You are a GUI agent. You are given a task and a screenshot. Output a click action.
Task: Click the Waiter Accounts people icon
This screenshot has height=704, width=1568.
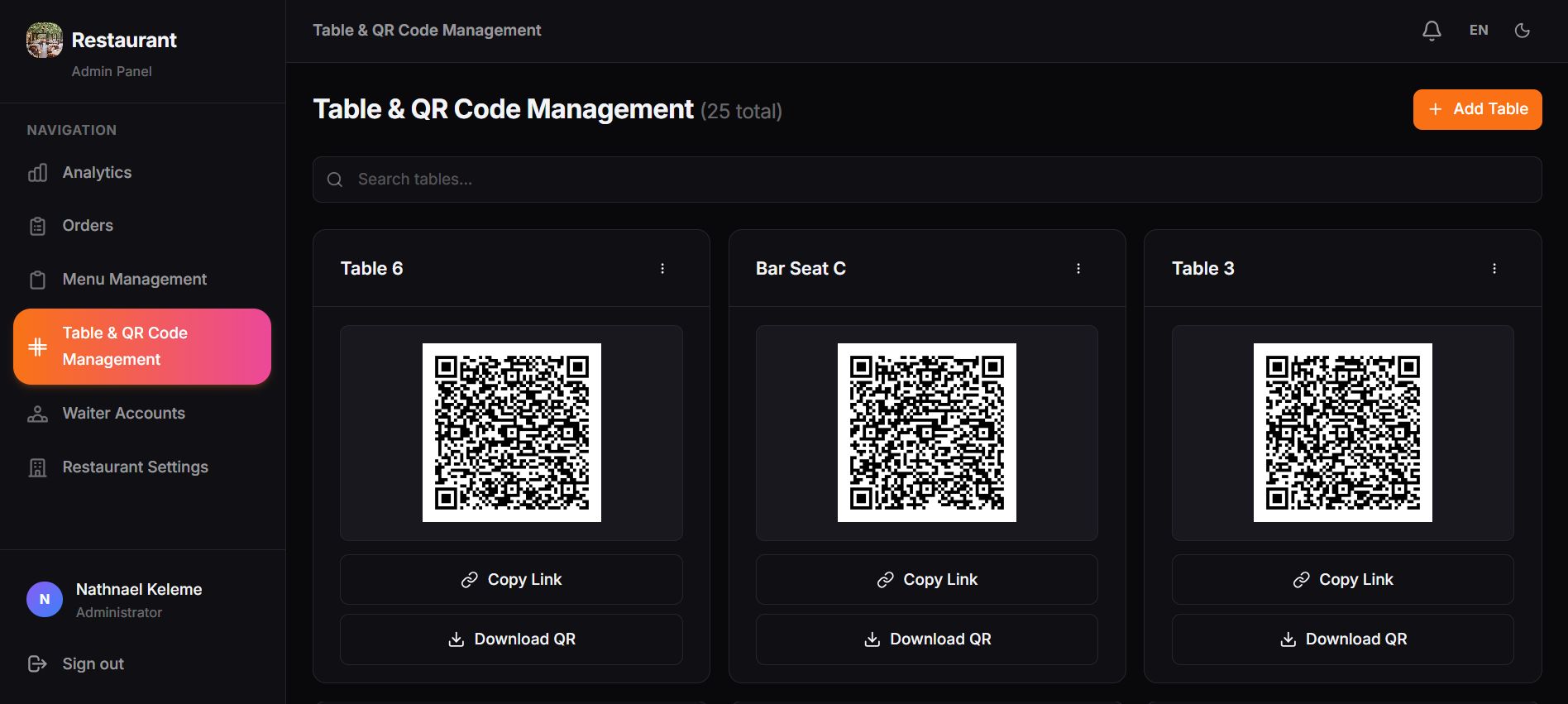point(37,414)
